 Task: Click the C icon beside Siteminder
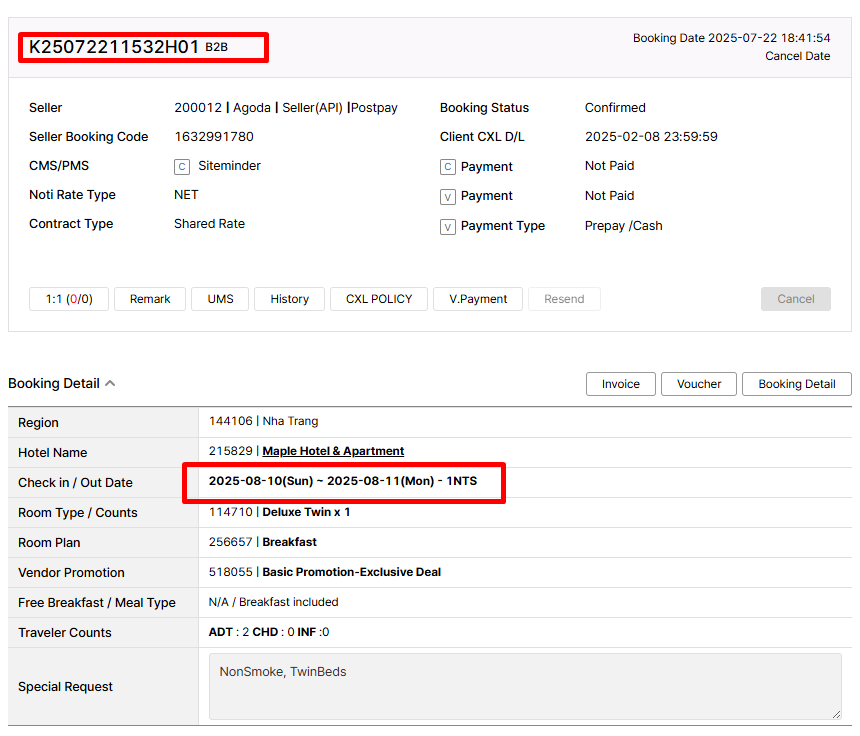[x=182, y=167]
